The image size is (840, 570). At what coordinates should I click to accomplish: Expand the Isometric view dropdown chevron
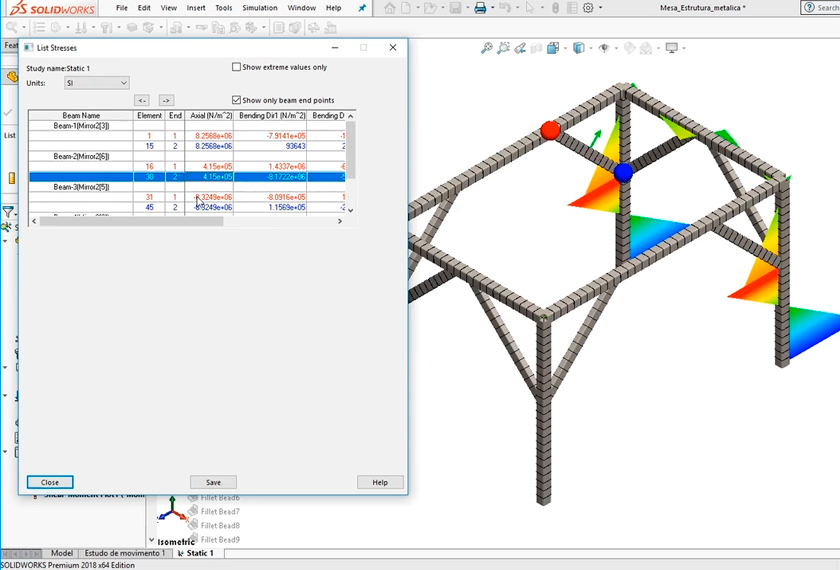152,542
